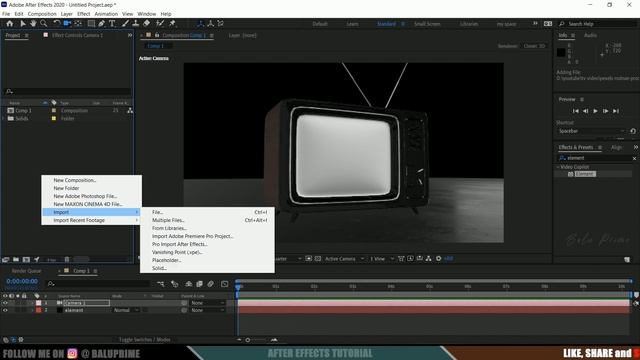Click the Local Axis Mode icon
This screenshot has height=360, width=640.
click(200, 24)
